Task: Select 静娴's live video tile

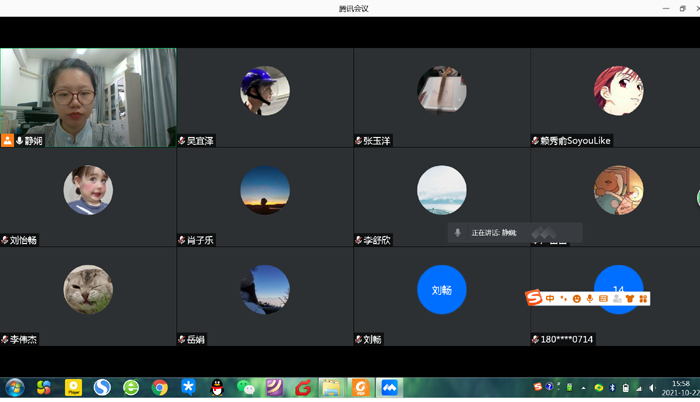Action: point(88,96)
